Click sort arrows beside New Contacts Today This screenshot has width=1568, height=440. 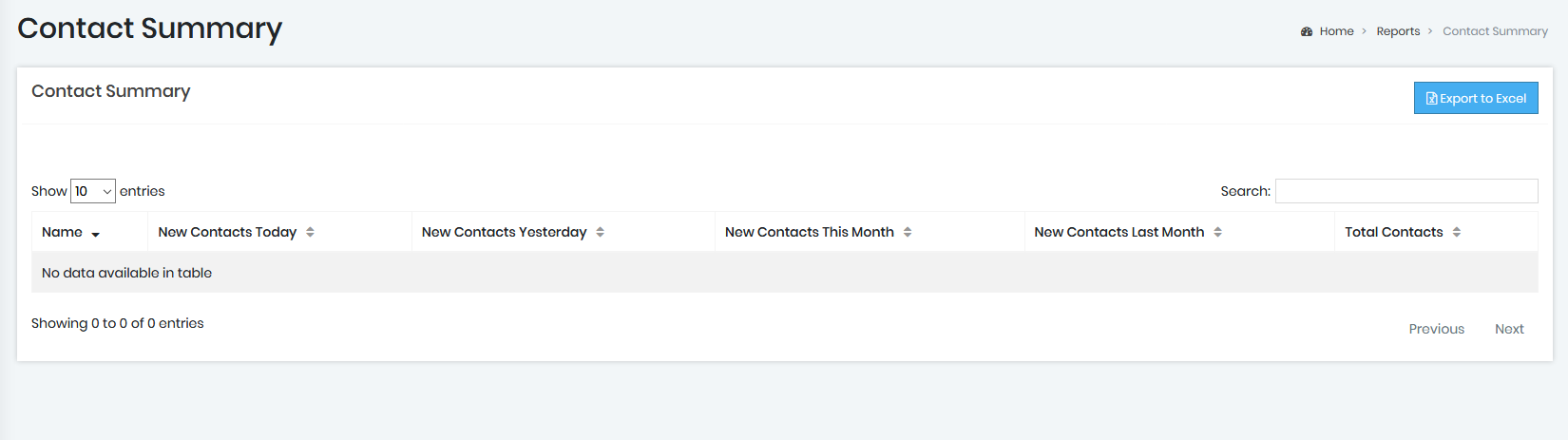click(310, 232)
